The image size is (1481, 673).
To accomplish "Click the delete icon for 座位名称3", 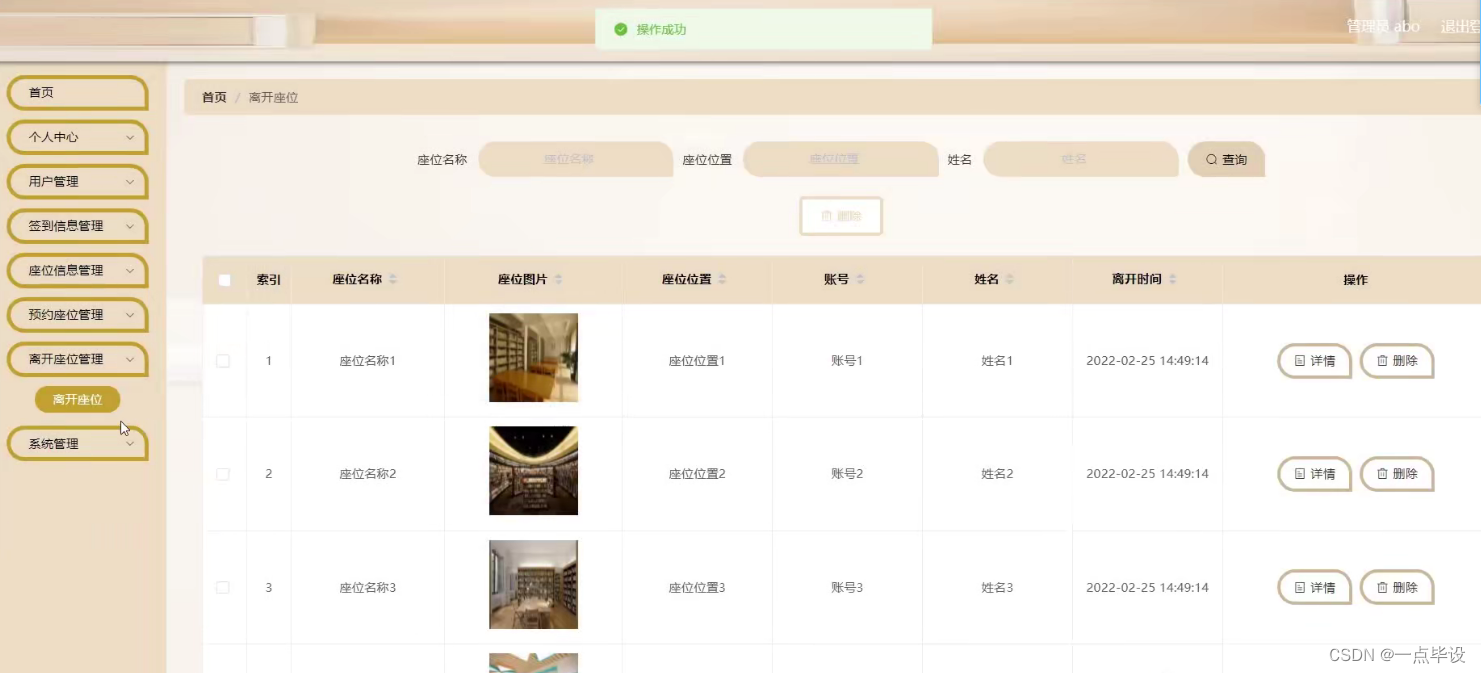I will pos(1382,587).
